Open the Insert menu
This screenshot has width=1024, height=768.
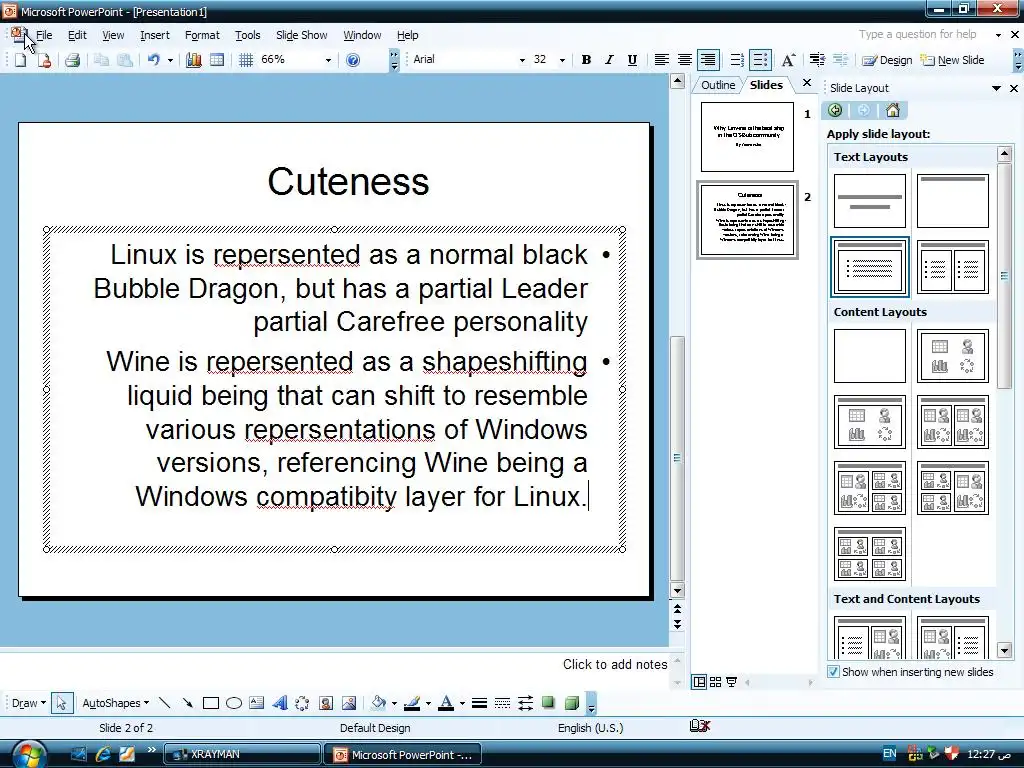coord(154,35)
